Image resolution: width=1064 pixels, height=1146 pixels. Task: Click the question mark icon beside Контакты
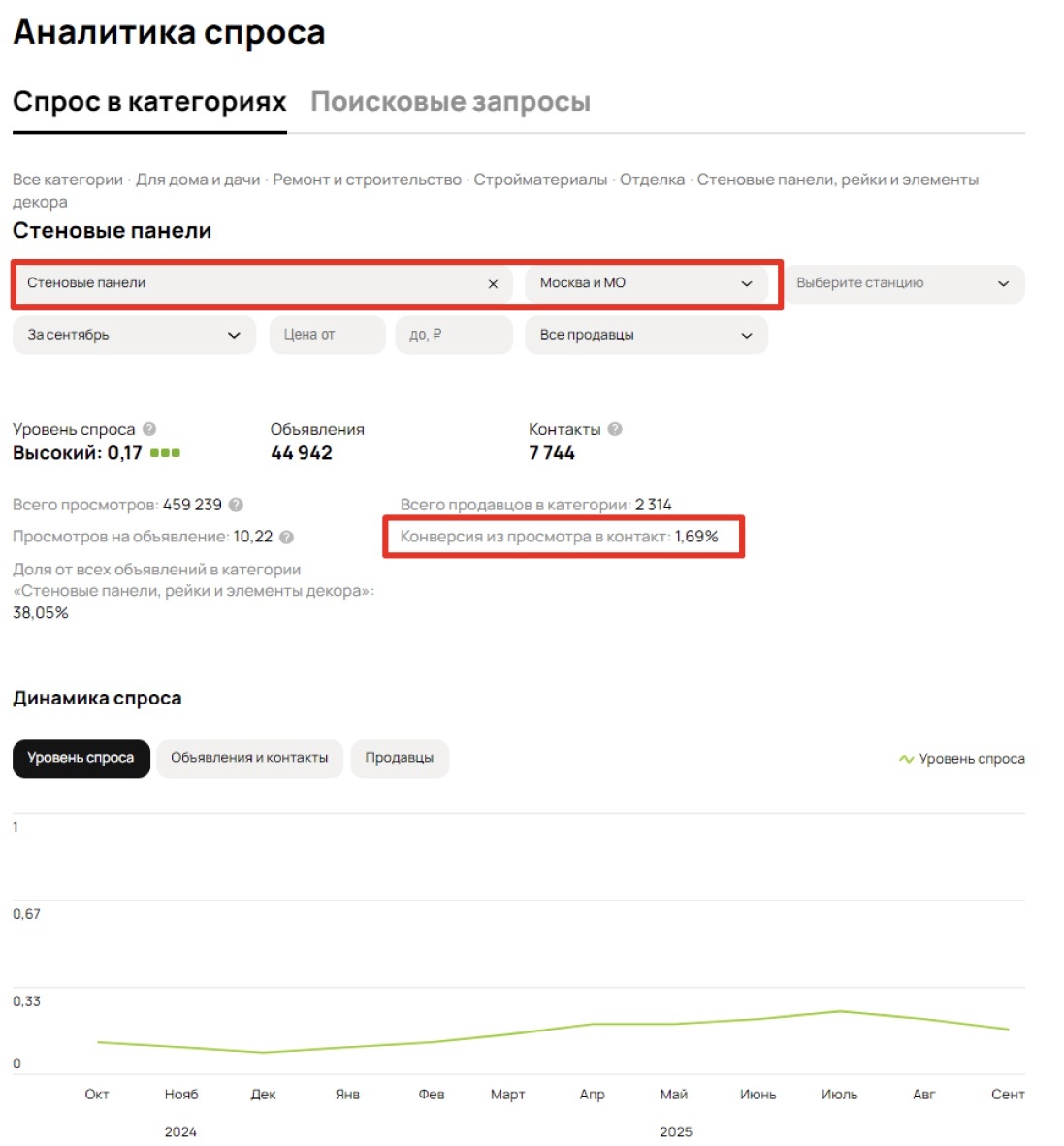[x=616, y=427]
